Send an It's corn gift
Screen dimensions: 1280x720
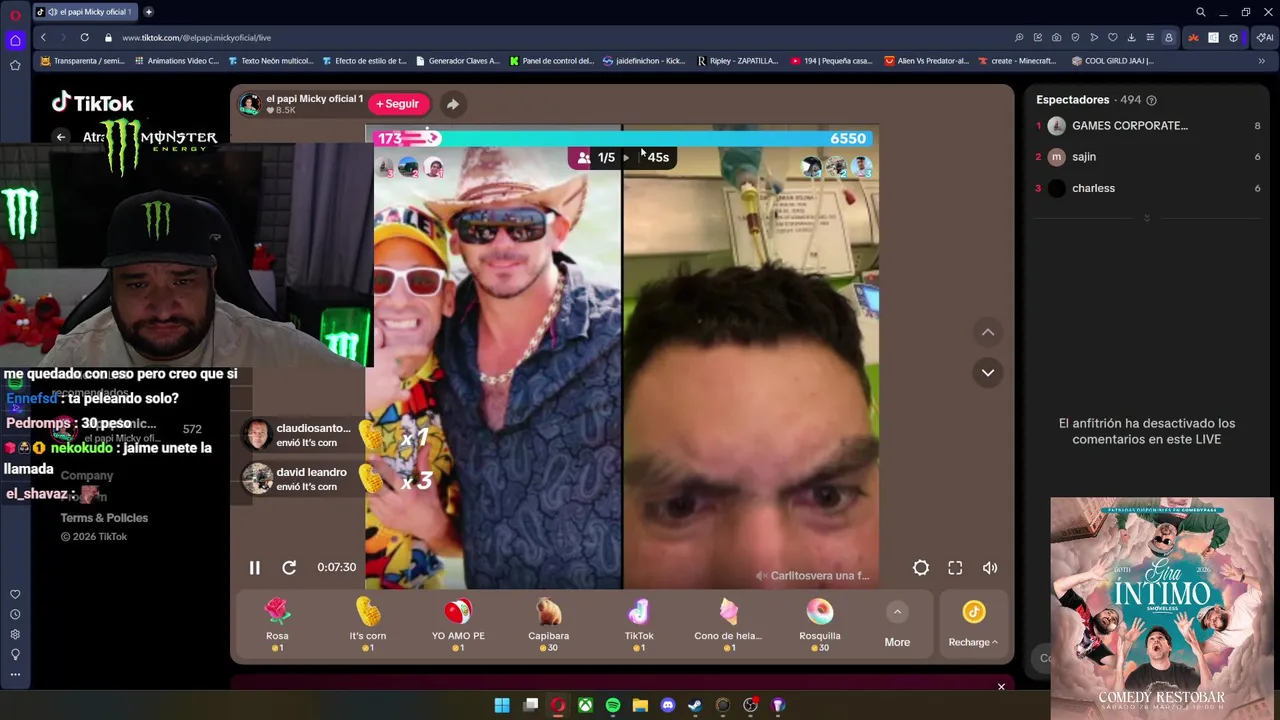[x=368, y=625]
